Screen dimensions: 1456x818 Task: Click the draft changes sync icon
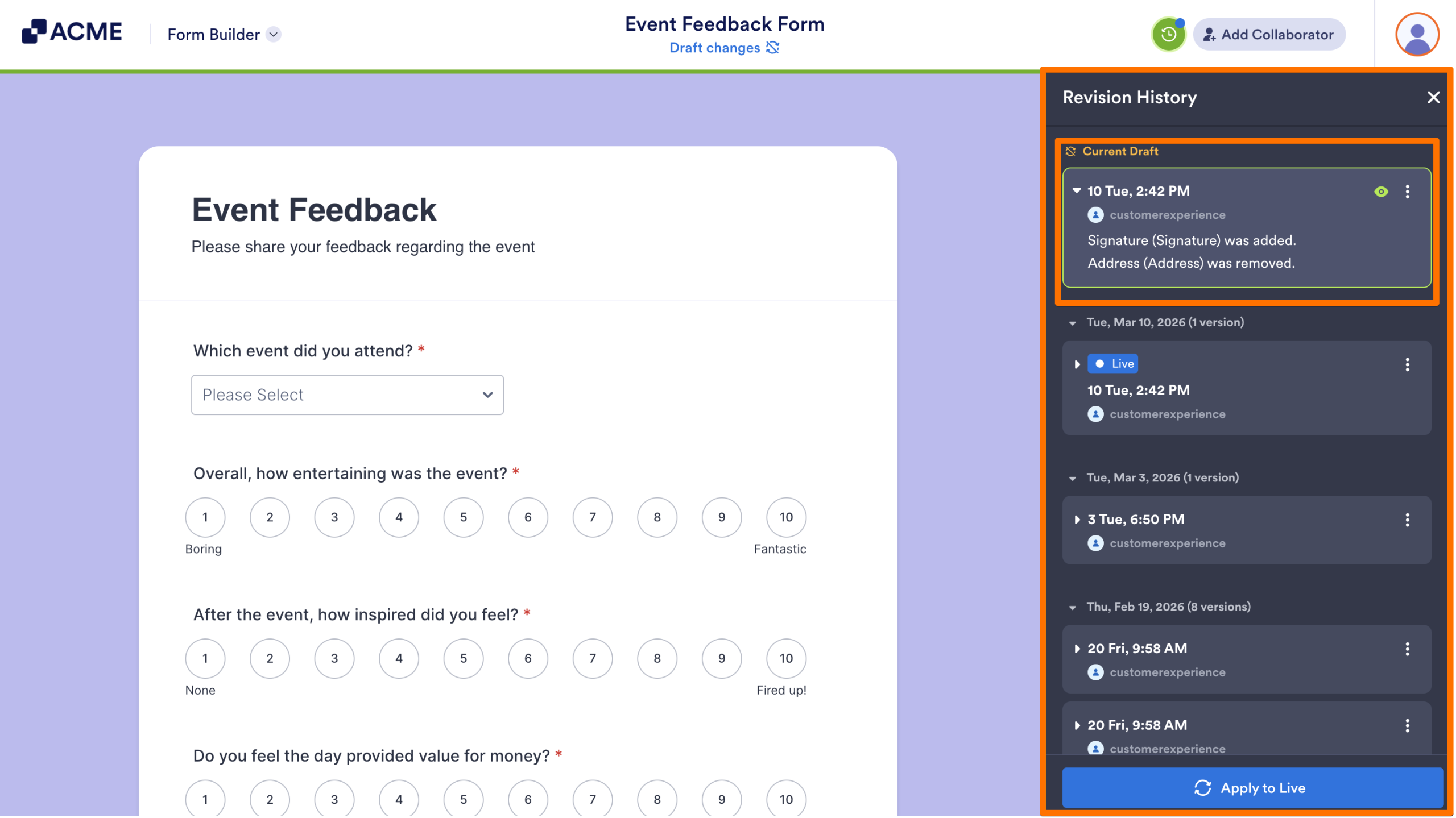(772, 48)
